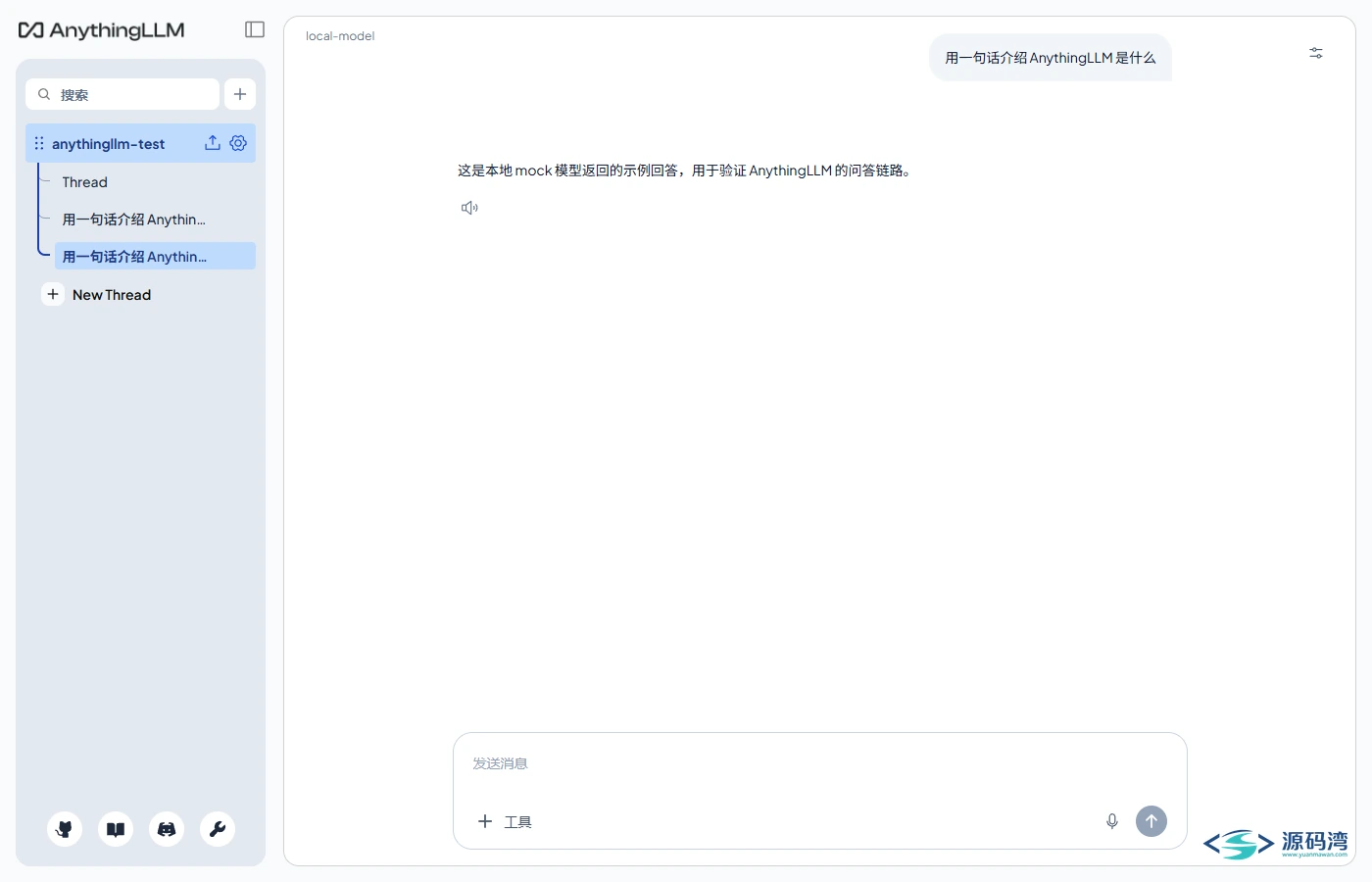Click the workspace drag handle dots
Image resolution: width=1372 pixels, height=882 pixels.
tap(39, 143)
